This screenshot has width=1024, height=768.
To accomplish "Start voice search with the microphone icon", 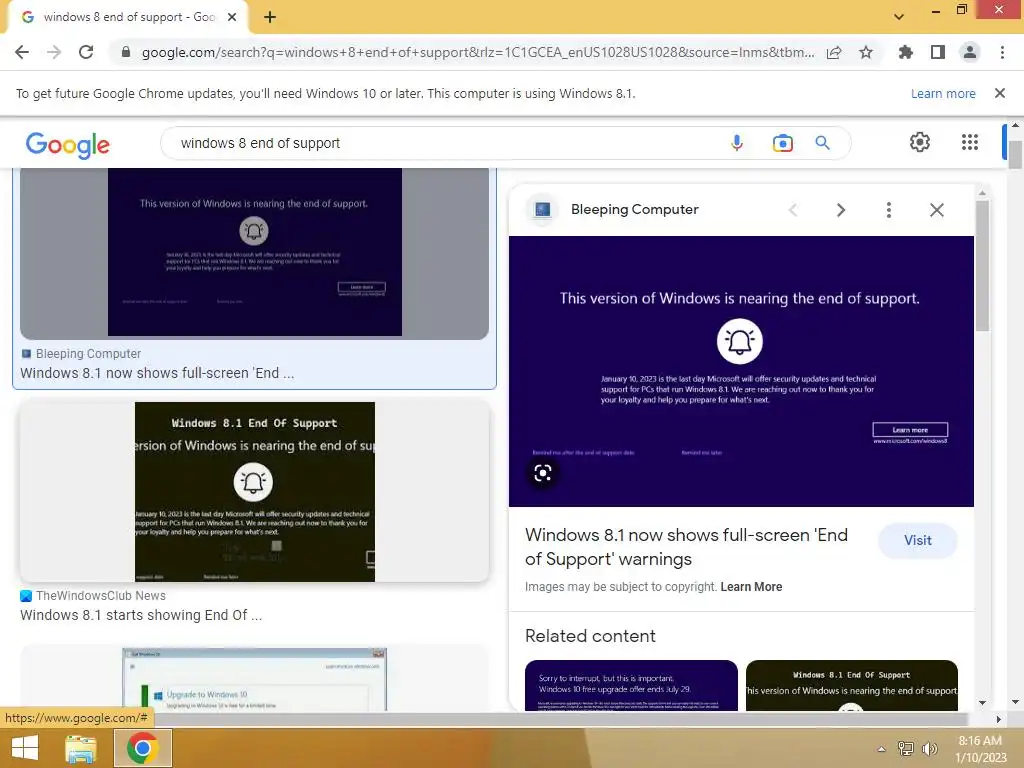I will pyautogui.click(x=737, y=143).
